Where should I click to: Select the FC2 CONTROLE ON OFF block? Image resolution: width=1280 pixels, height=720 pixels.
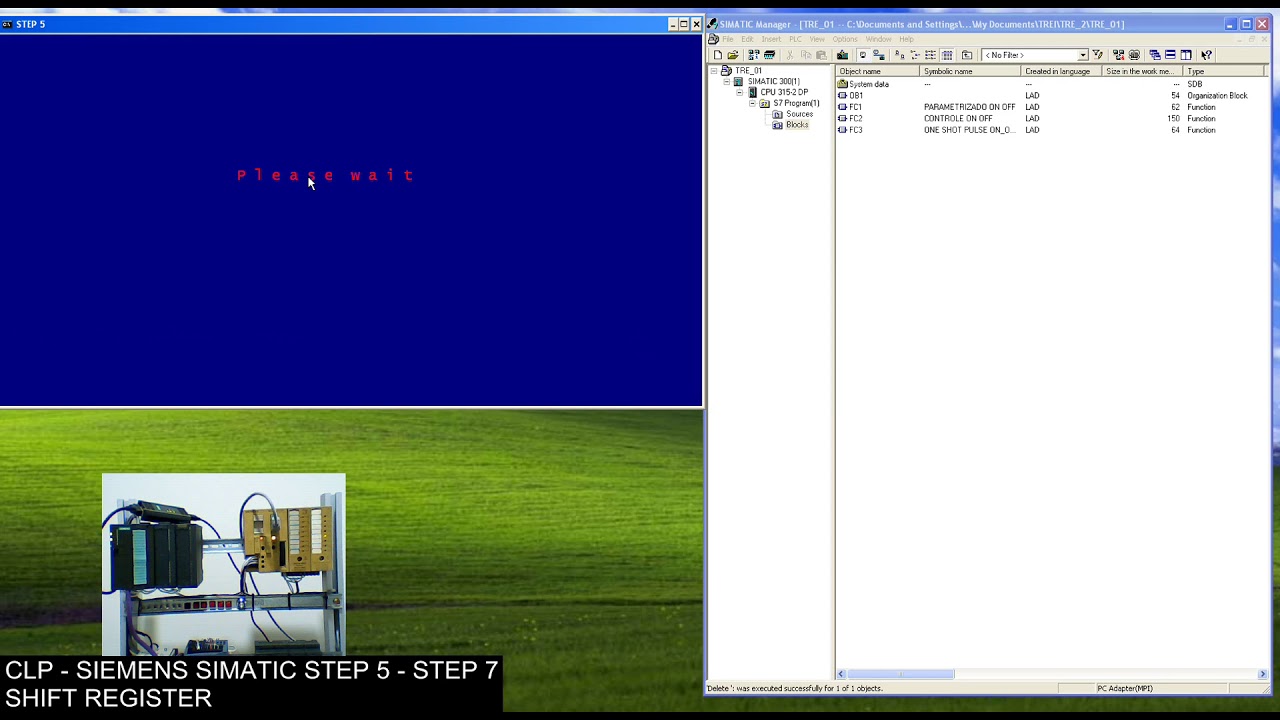click(x=1050, y=119)
